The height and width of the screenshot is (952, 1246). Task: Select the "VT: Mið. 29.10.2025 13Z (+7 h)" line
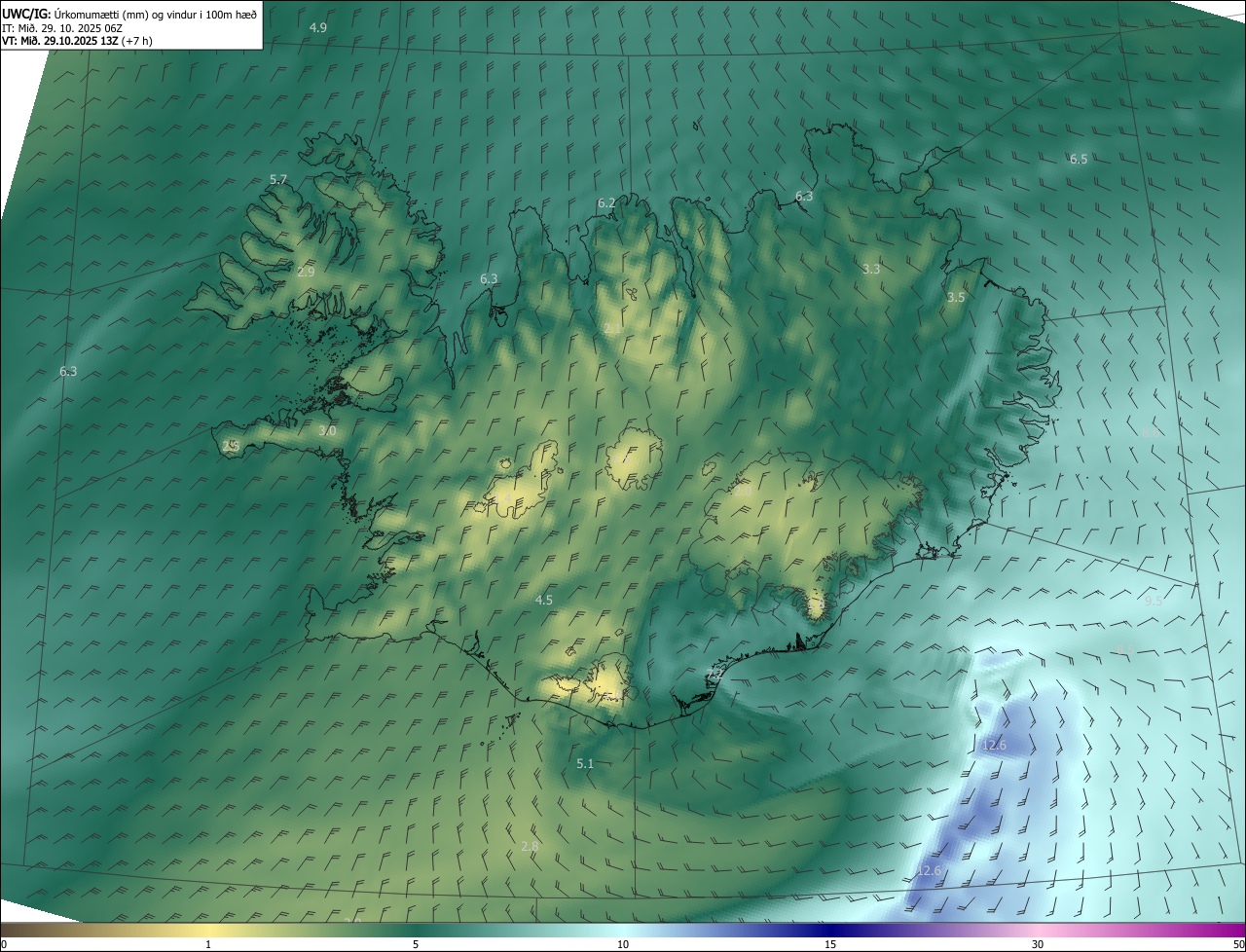coord(77,41)
